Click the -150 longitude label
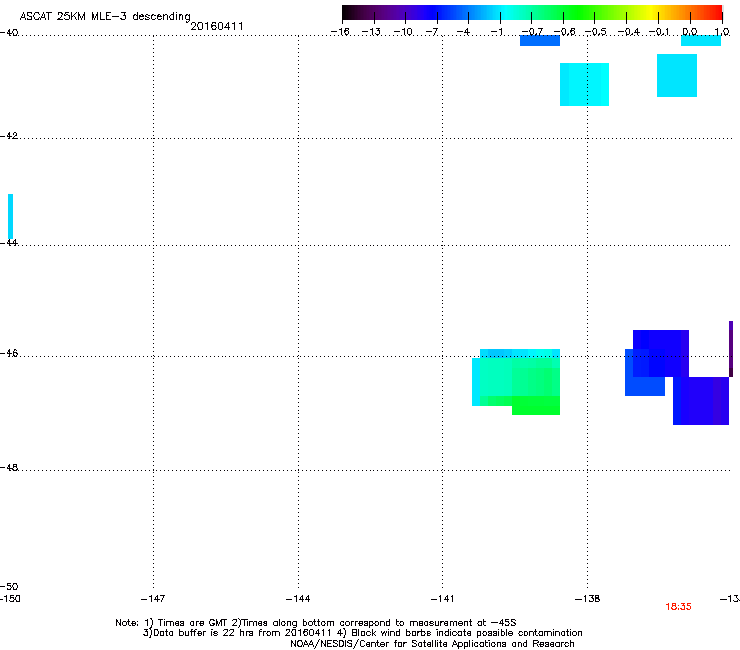This screenshot has height=650, width=740. (x=10, y=599)
